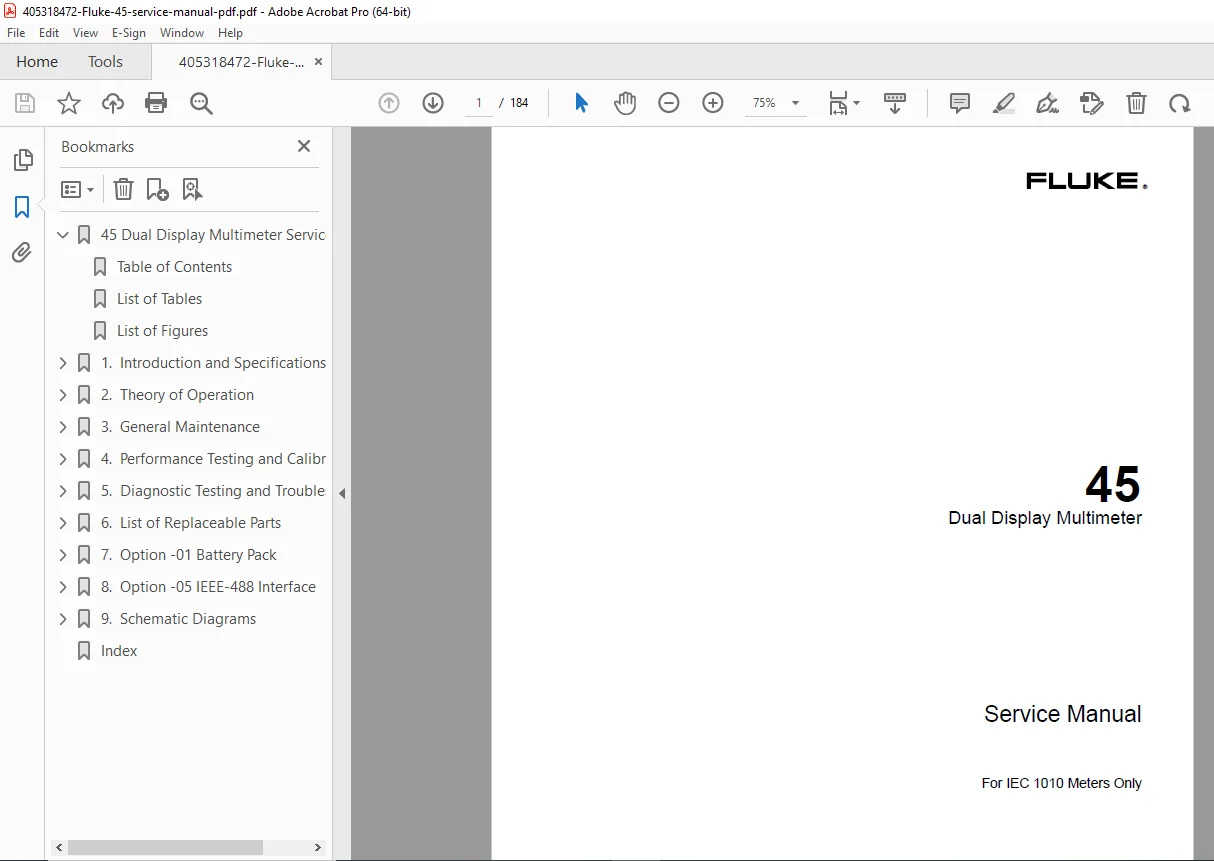Click the Save file icon
The image size is (1214, 861).
click(25, 103)
